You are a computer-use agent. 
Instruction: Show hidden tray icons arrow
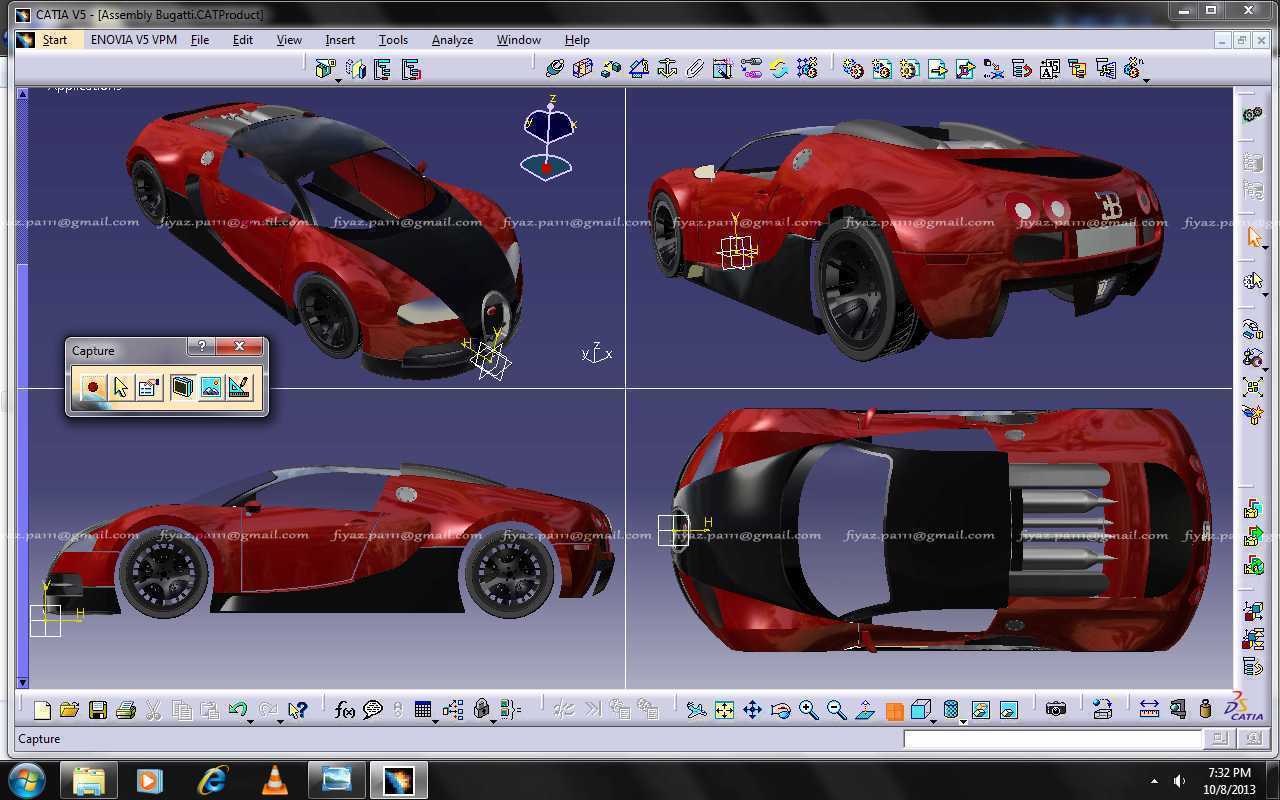[1154, 781]
